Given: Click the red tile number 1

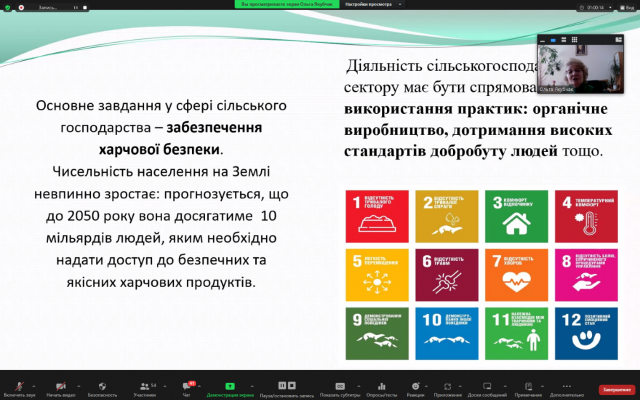Looking at the screenshot, I should 377,216.
